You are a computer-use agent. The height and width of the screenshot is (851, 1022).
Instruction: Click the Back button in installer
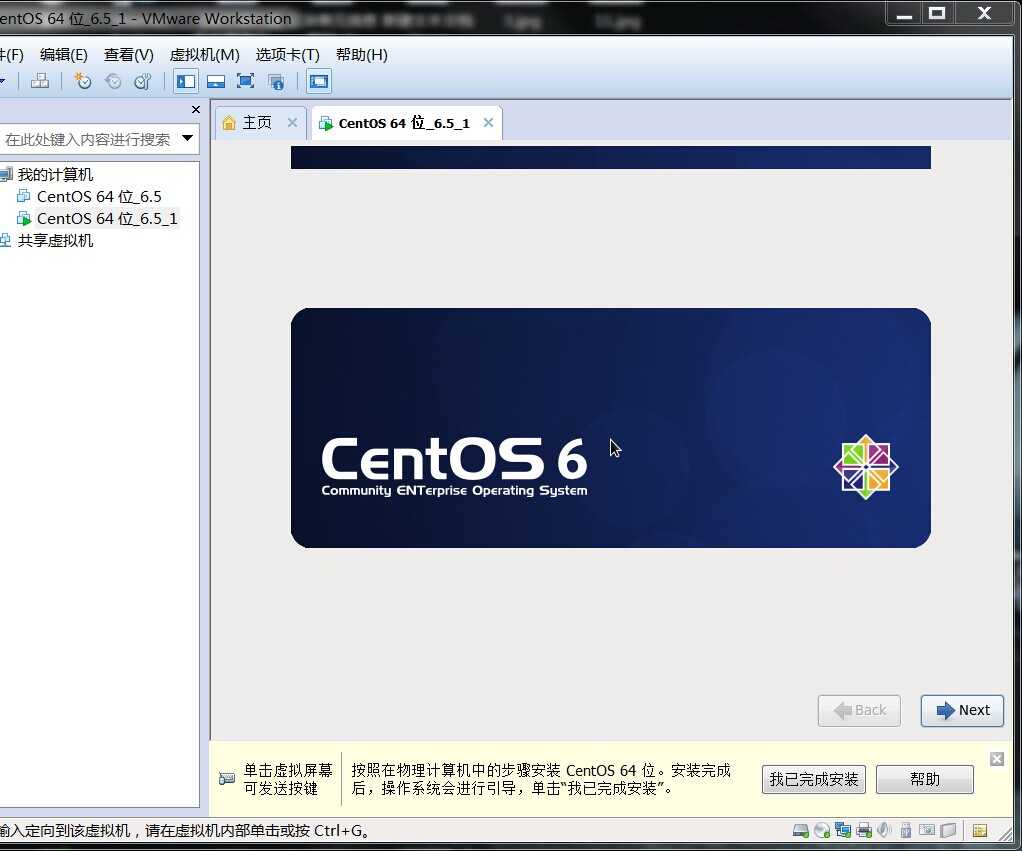click(x=859, y=710)
